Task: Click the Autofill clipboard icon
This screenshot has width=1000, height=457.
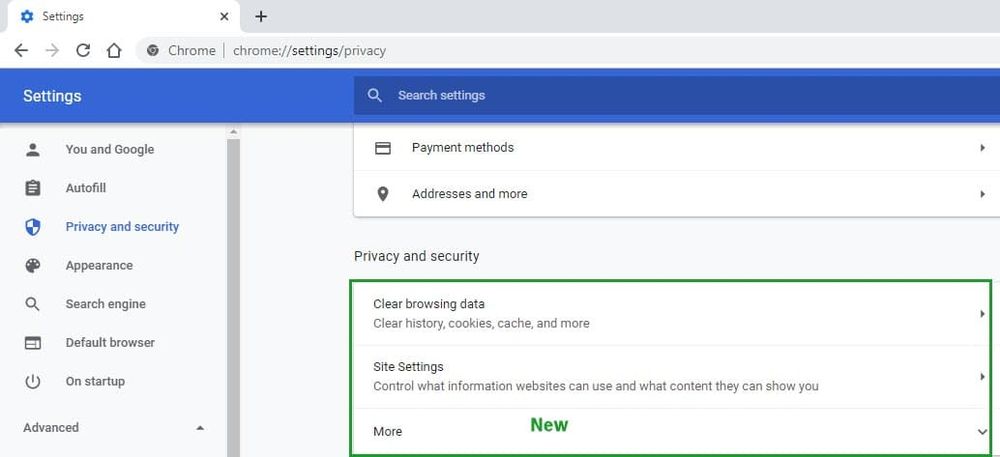Action: coord(33,188)
